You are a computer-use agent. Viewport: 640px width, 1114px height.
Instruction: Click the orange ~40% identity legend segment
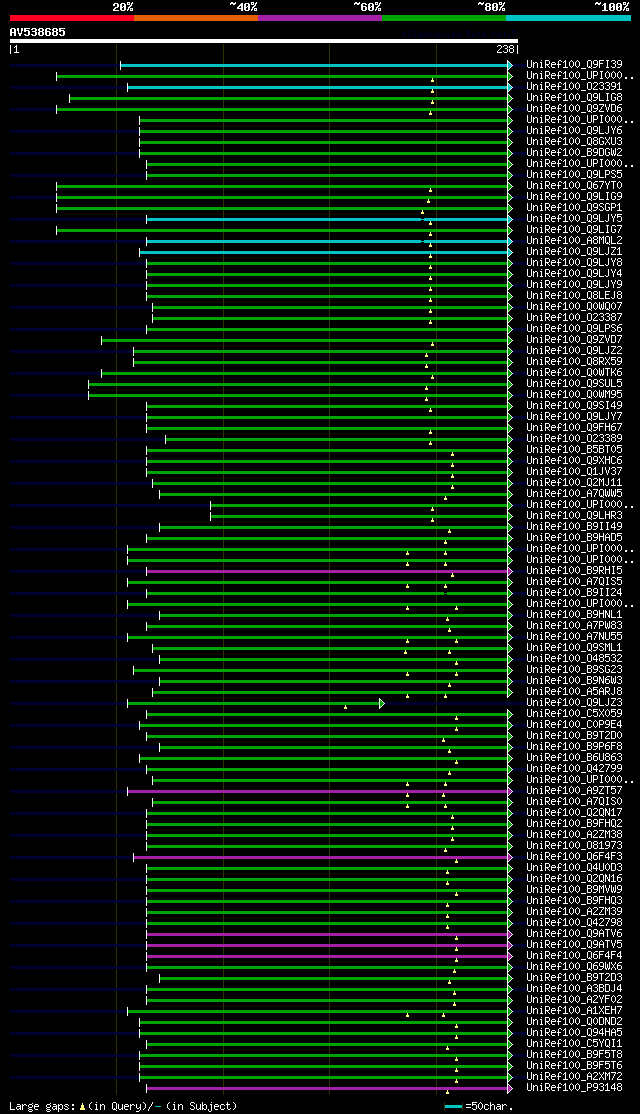[x=196, y=18]
